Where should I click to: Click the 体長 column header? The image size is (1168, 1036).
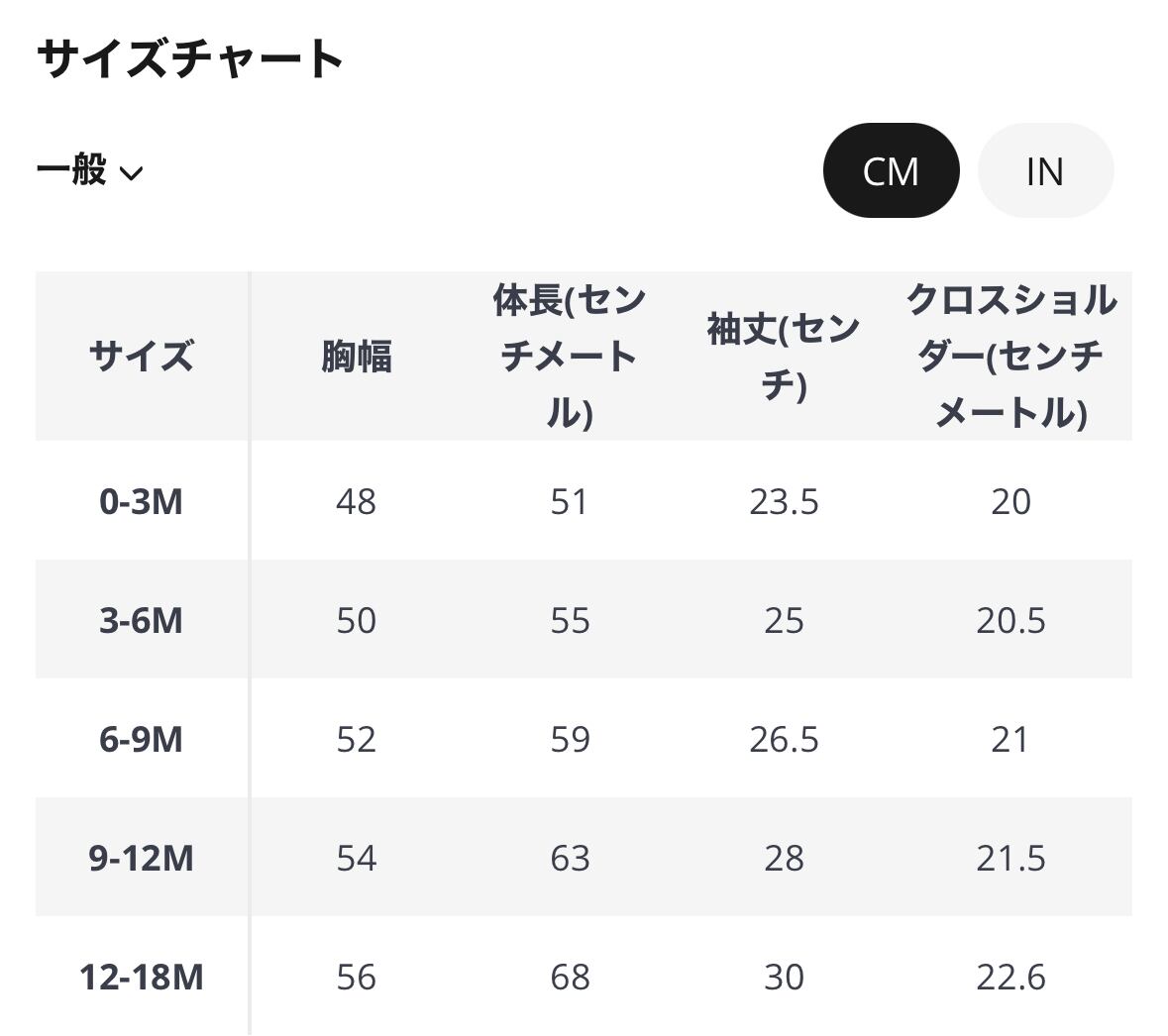pos(570,356)
